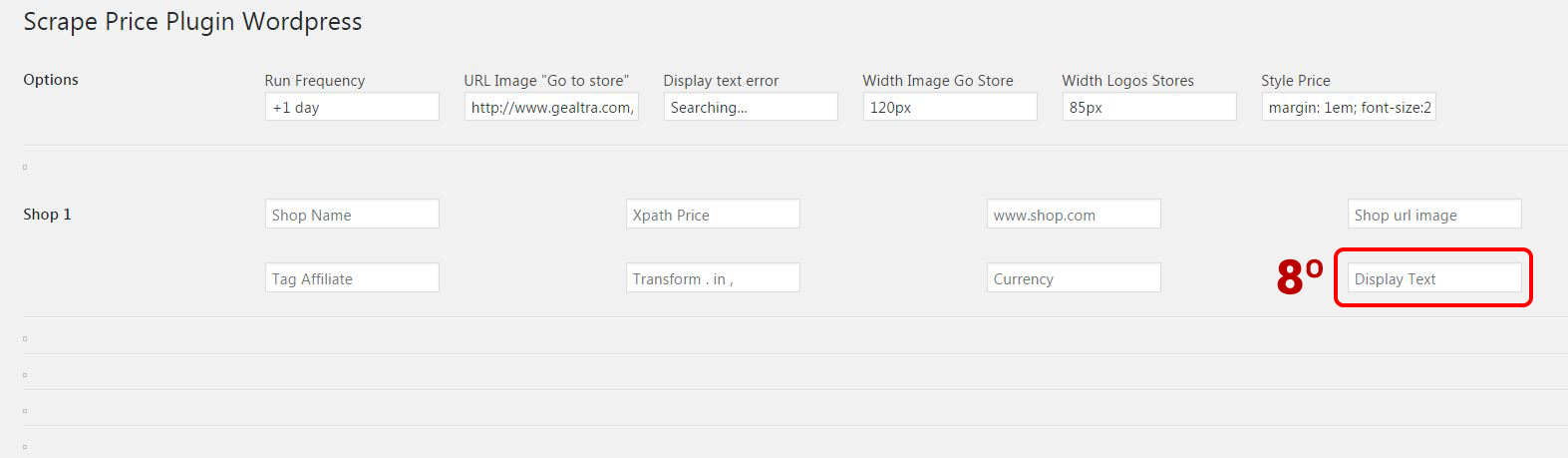The height and width of the screenshot is (458, 1568).
Task: Focus the URL Image "Go to store" field
Action: point(551,107)
